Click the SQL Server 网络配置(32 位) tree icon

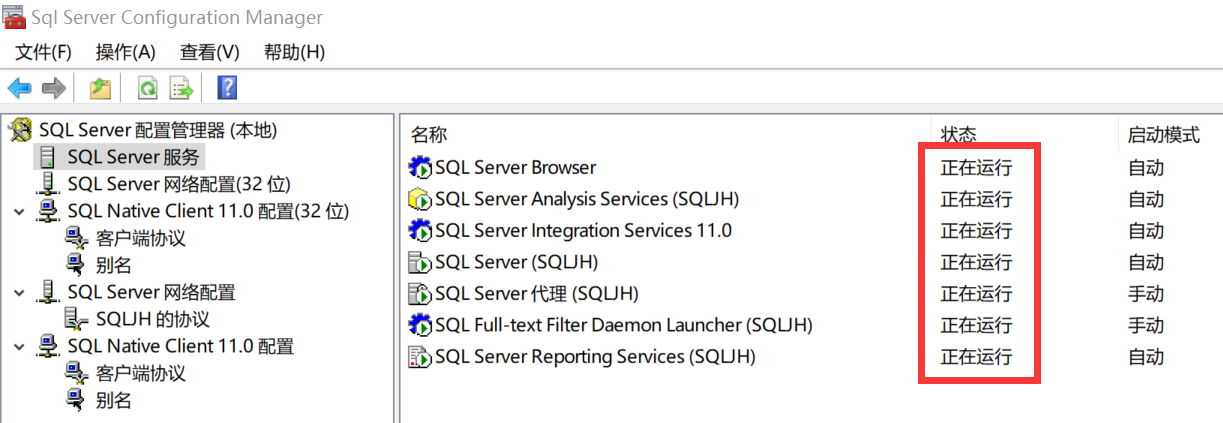(47, 184)
